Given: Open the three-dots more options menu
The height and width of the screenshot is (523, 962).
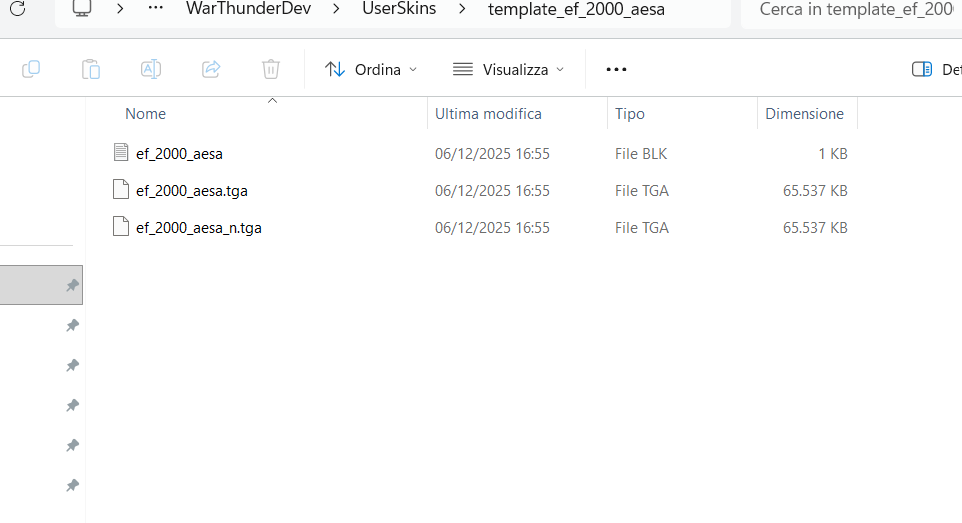Looking at the screenshot, I should coord(616,69).
